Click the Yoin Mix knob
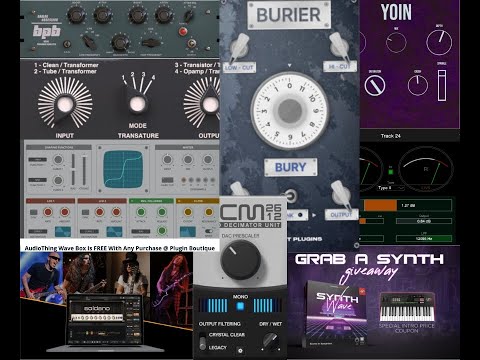The width and height of the screenshot is (480, 360). [396, 43]
